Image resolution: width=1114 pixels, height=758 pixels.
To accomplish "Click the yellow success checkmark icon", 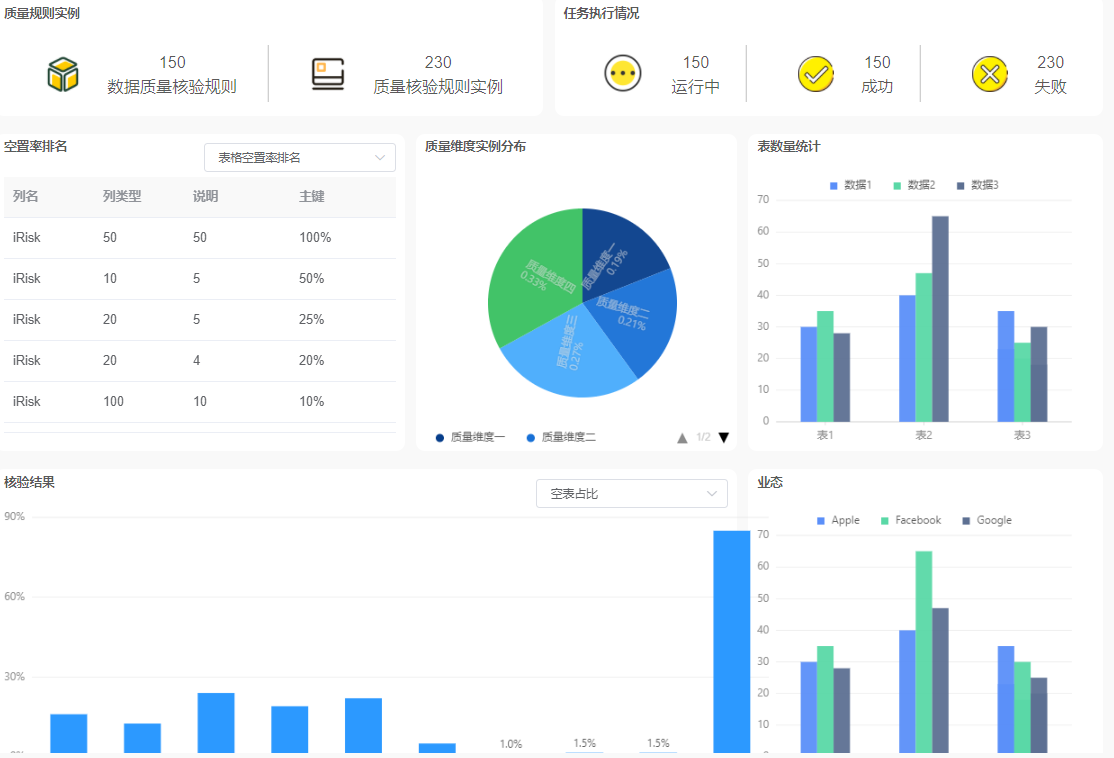I will [816, 74].
